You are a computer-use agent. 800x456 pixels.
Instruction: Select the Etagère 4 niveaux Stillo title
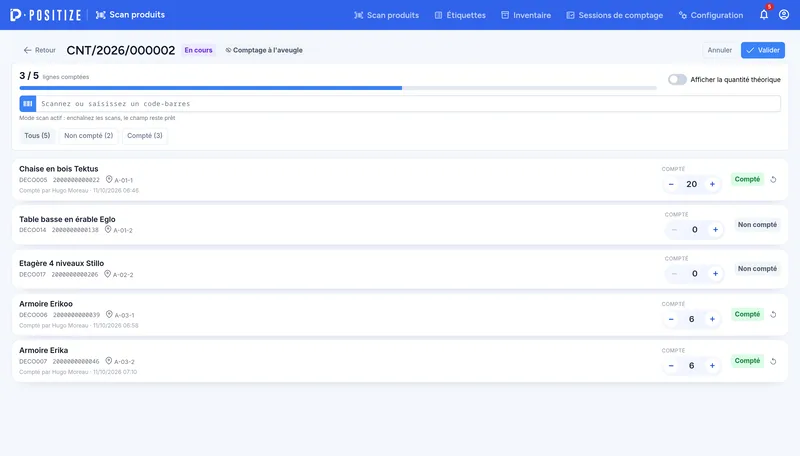[62, 263]
